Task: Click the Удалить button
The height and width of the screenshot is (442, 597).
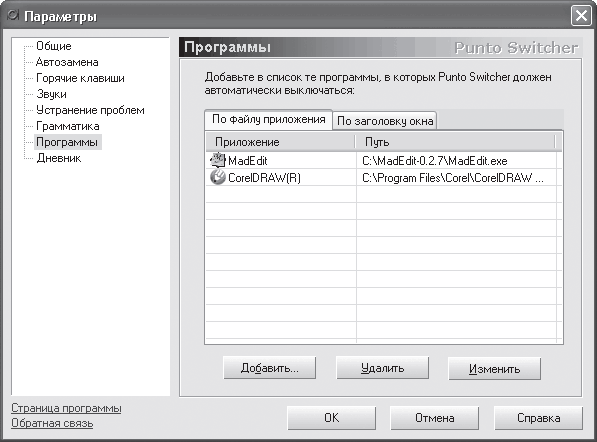Action: [383, 368]
